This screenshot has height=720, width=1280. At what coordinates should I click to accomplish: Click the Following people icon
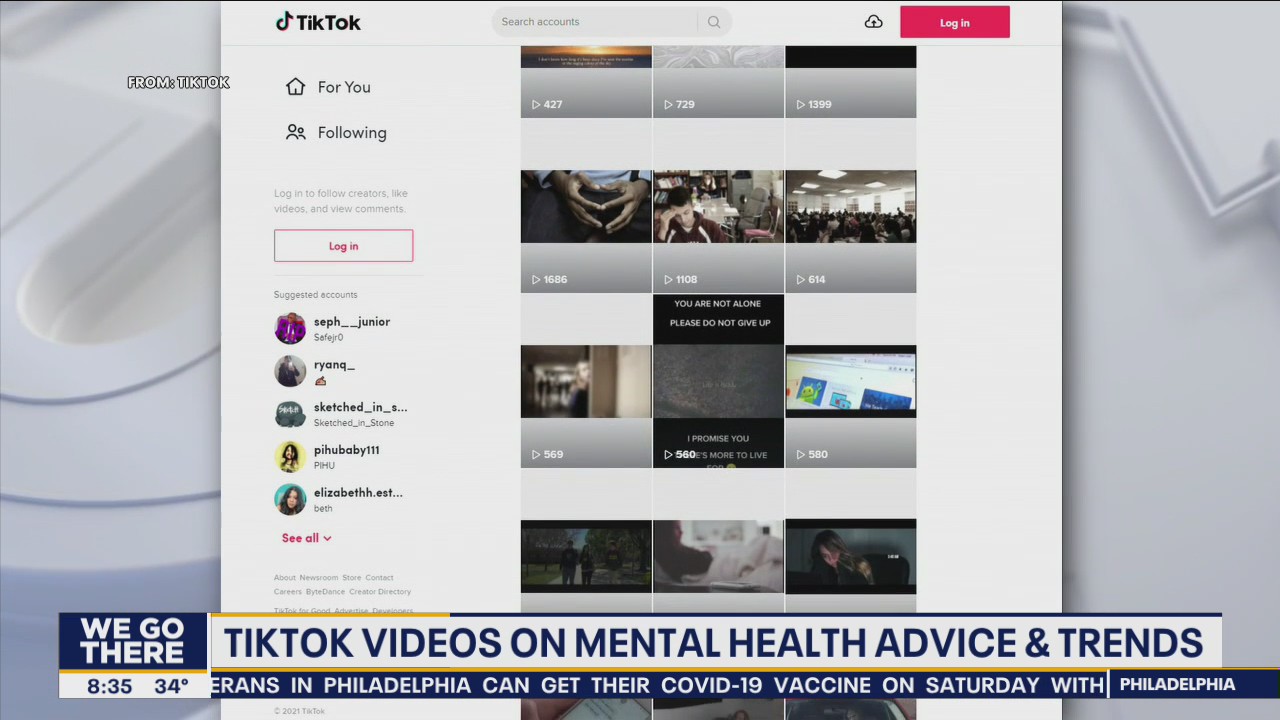[295, 131]
